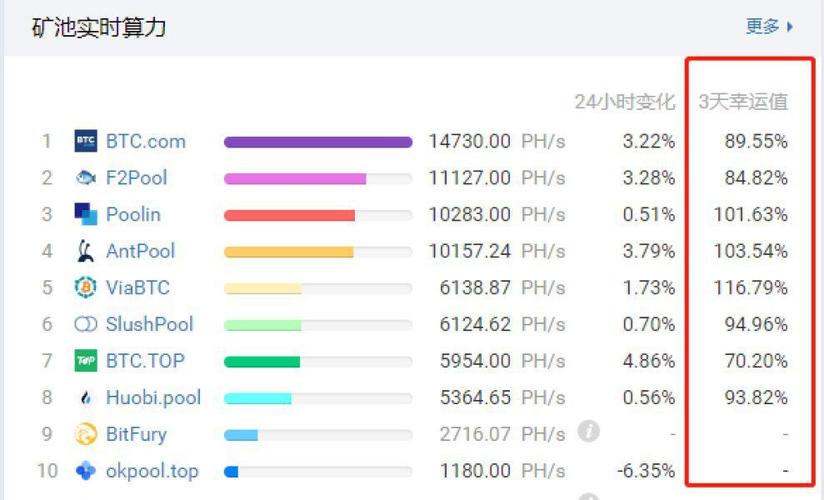Click the 6138.87 hashrate value

(475, 288)
